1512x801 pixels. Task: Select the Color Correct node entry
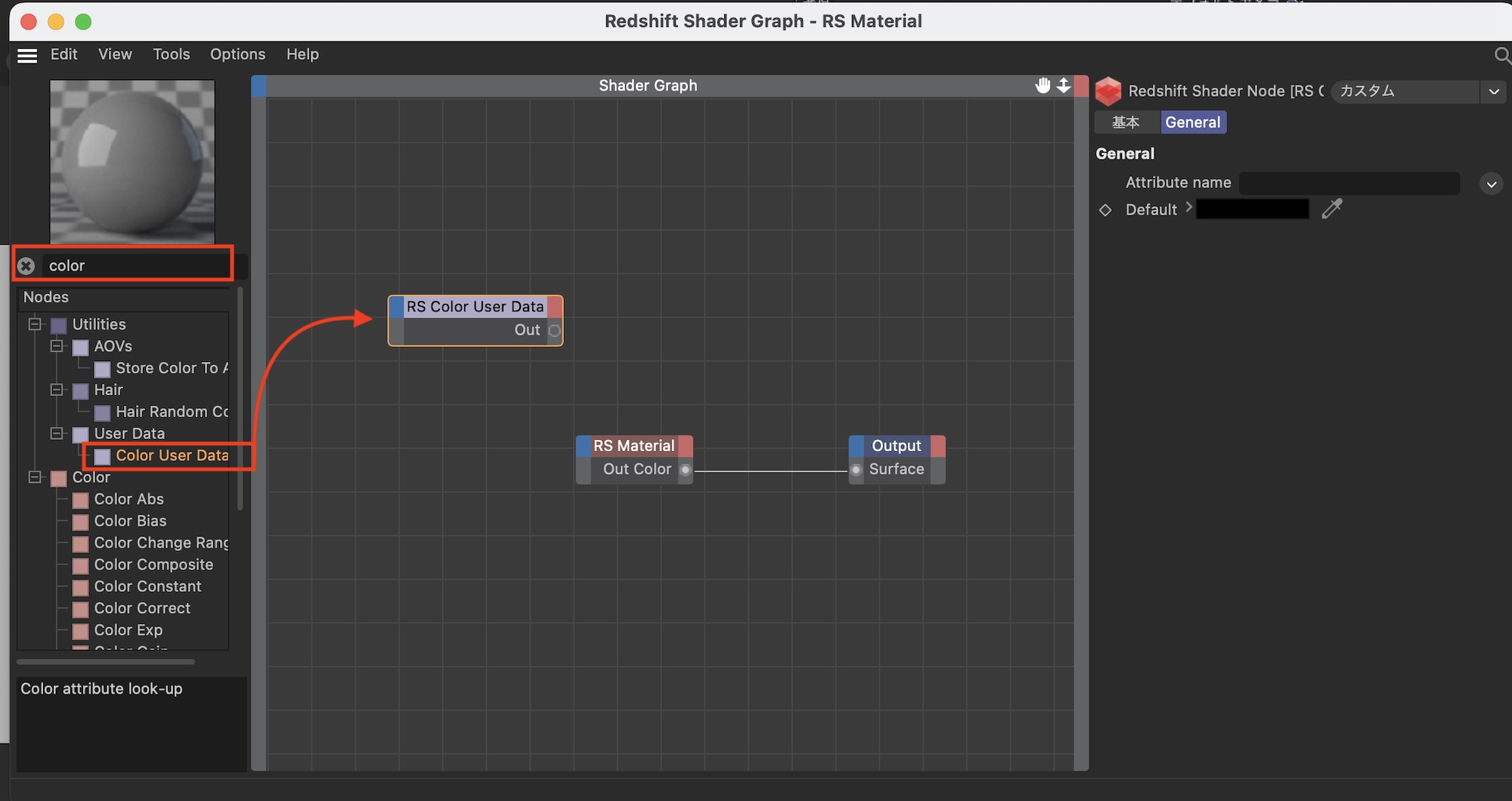tap(142, 608)
